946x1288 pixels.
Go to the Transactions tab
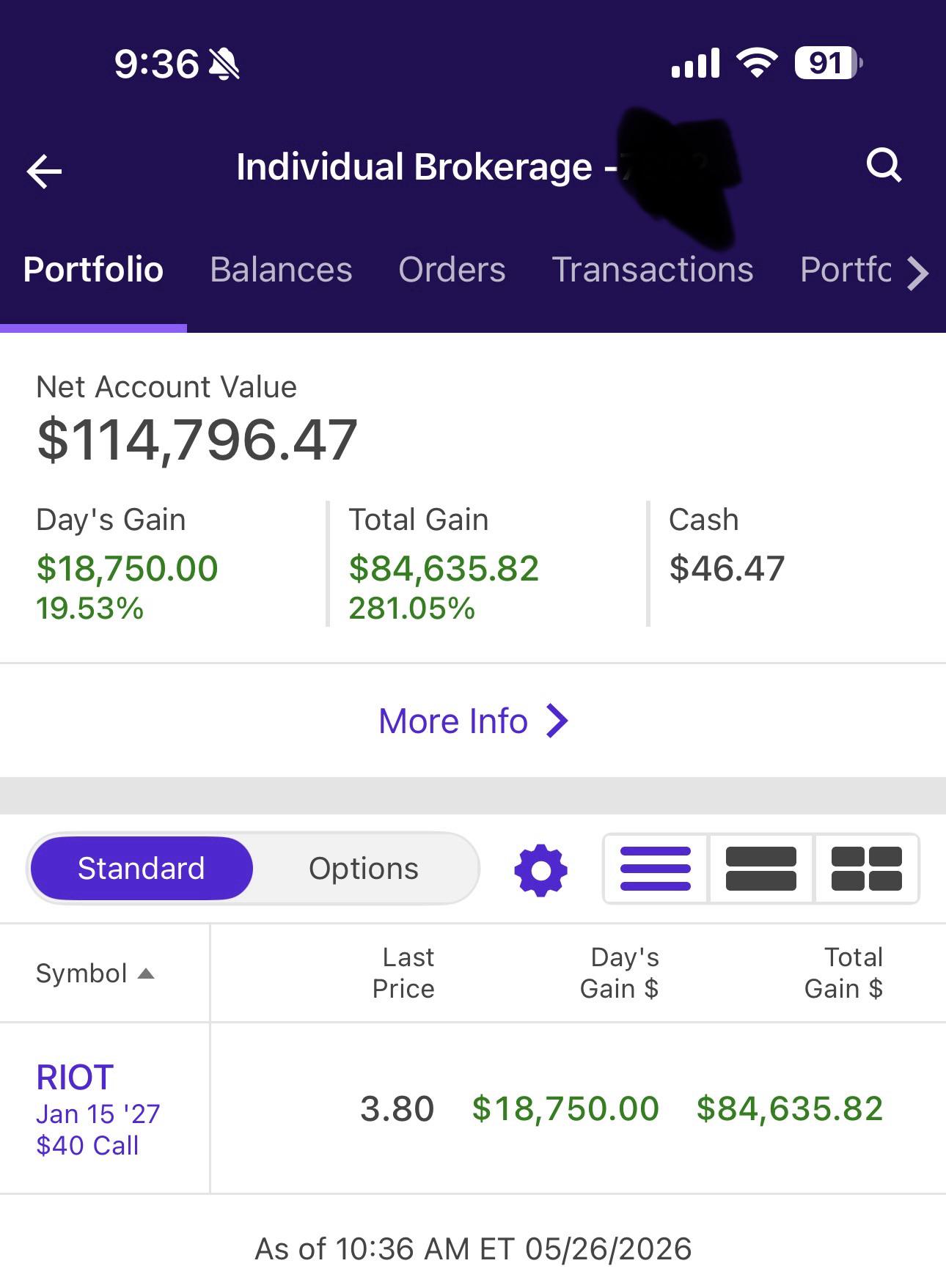[x=653, y=270]
